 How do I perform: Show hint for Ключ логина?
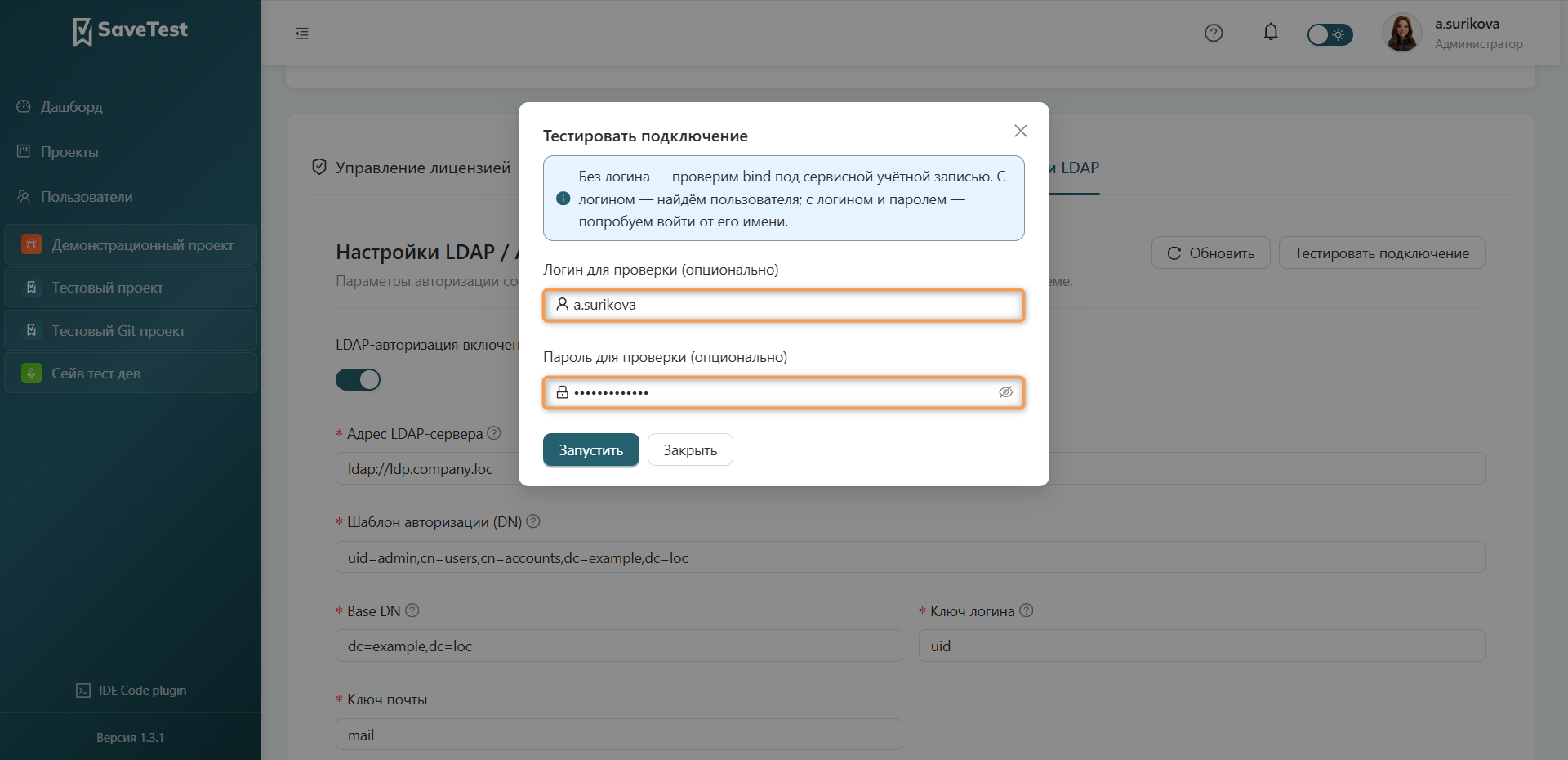click(x=1027, y=610)
